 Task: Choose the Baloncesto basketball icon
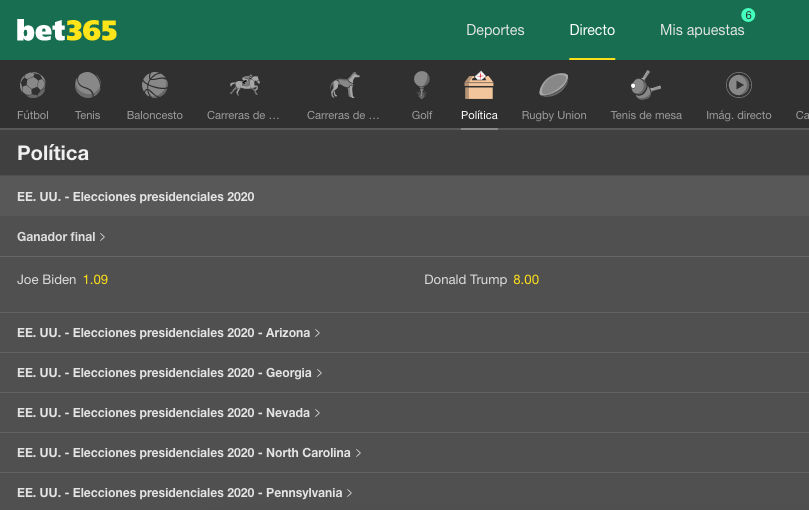coord(154,86)
